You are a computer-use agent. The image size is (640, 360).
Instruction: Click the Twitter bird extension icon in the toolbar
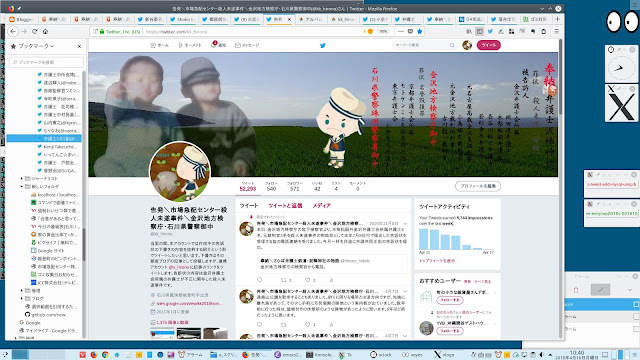click(x=490, y=31)
